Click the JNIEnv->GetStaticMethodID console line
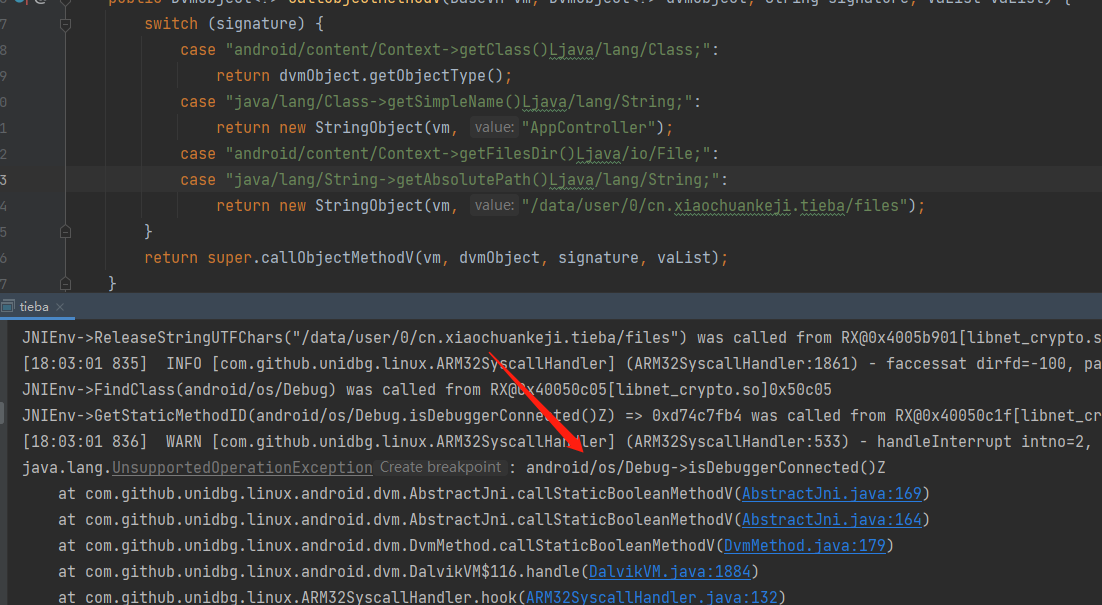 click(x=562, y=416)
